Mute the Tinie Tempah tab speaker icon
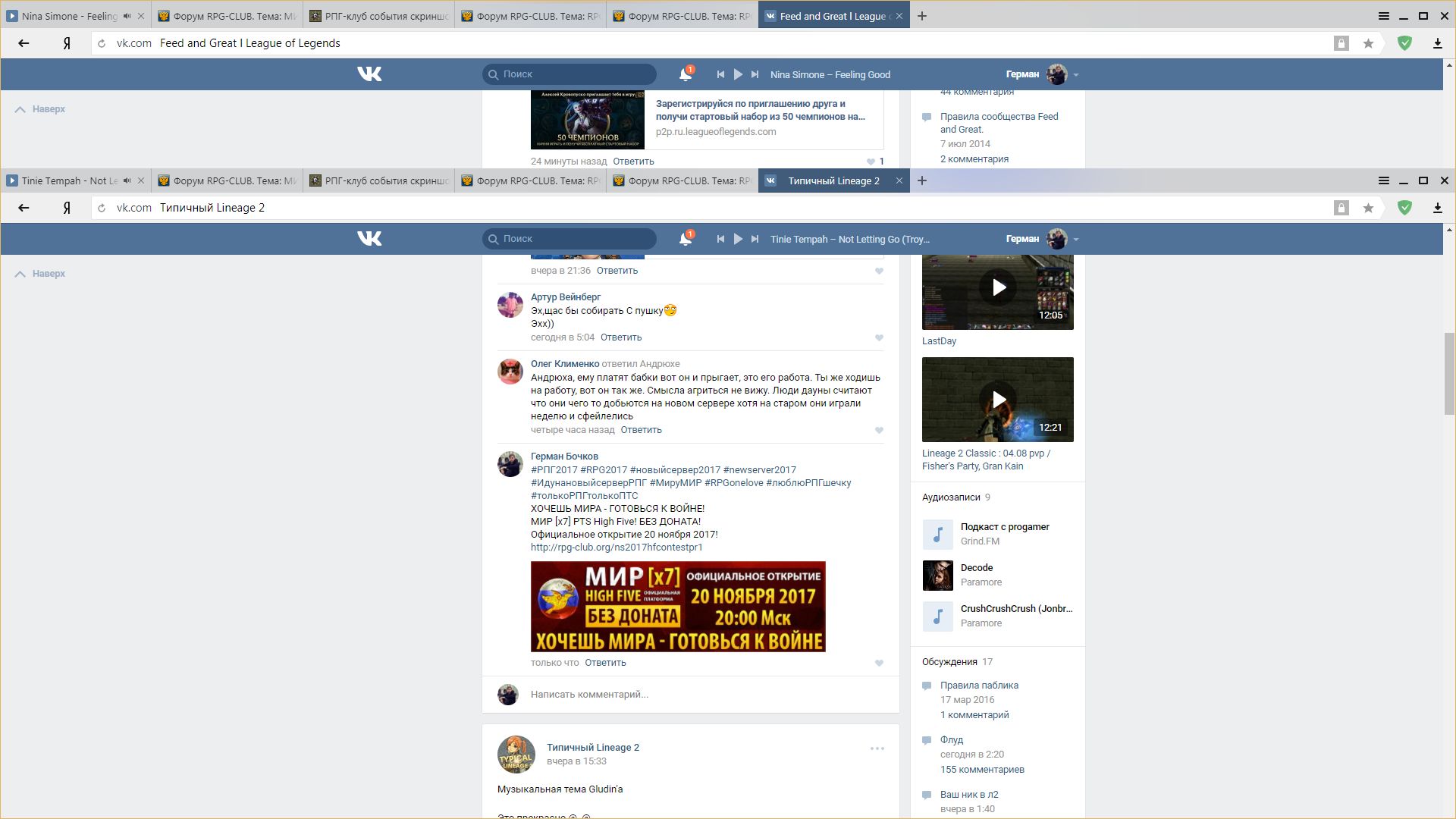Viewport: 1456px width, 819px height. (127, 180)
